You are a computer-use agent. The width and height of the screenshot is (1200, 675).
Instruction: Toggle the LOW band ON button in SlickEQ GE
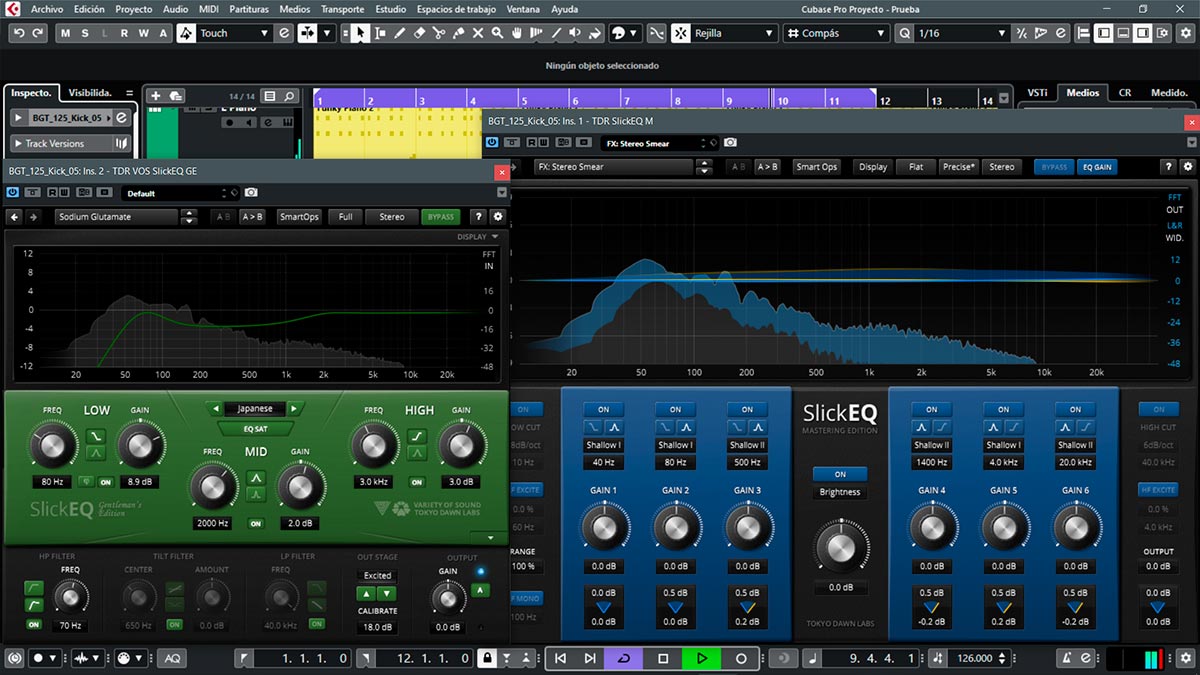coord(105,482)
